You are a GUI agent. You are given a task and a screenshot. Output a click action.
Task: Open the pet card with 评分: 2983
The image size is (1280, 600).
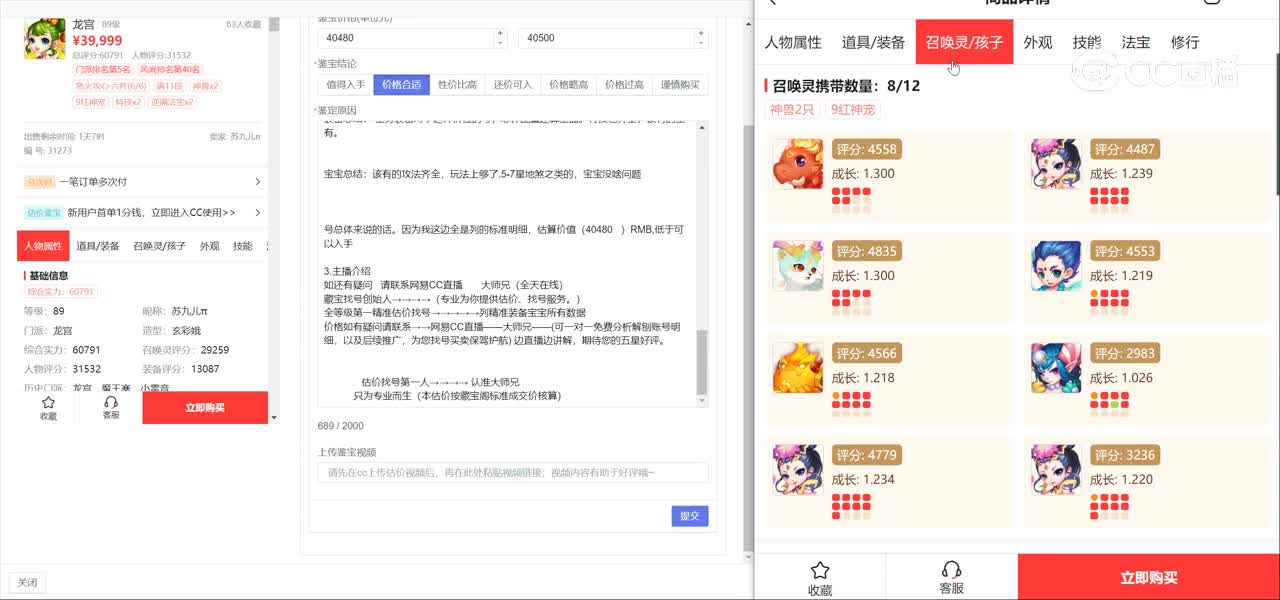[x=1148, y=380]
